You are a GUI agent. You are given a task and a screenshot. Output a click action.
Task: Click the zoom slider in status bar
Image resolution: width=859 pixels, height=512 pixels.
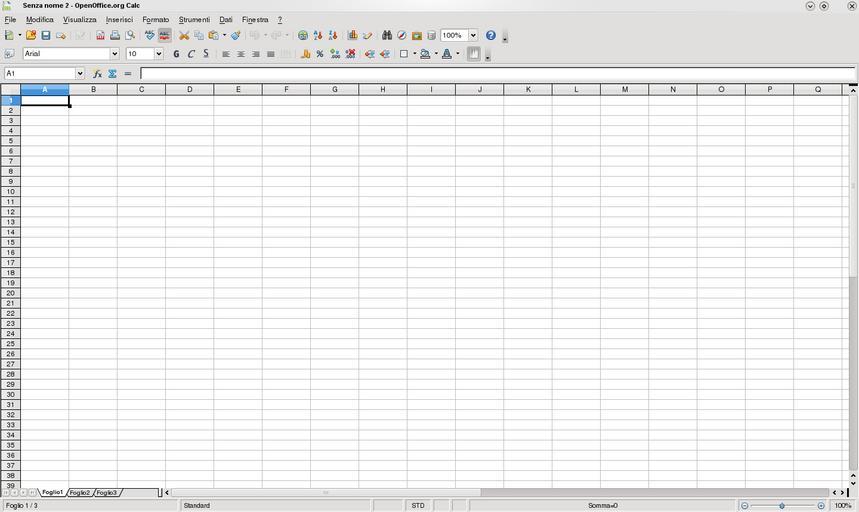click(782, 506)
